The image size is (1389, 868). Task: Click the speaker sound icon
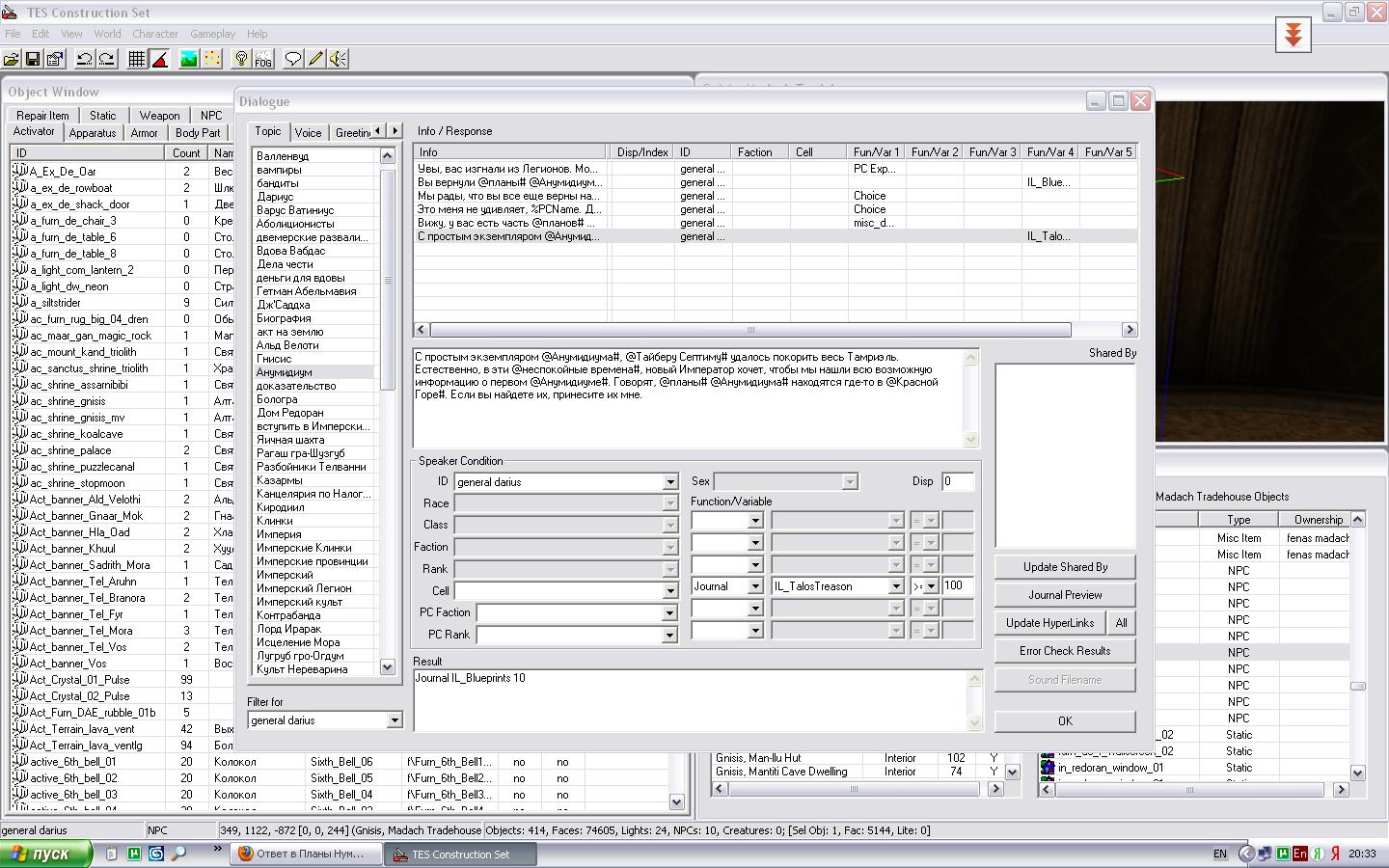[x=338, y=59]
